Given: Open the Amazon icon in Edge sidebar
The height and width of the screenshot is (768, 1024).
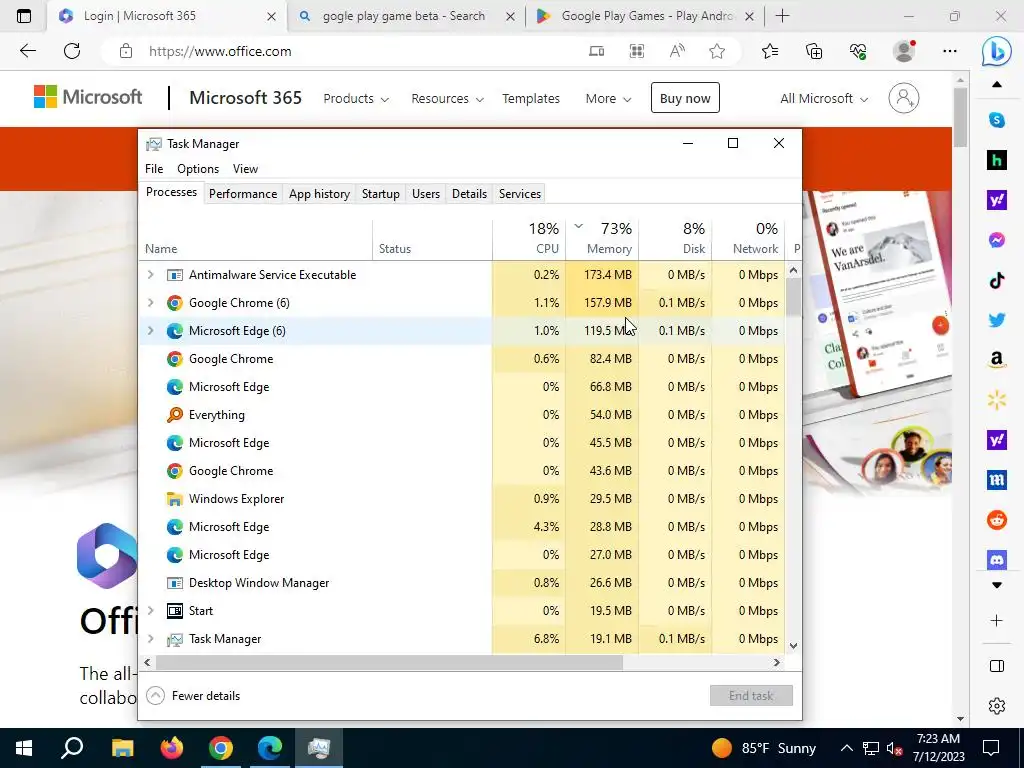Looking at the screenshot, I should point(997,360).
